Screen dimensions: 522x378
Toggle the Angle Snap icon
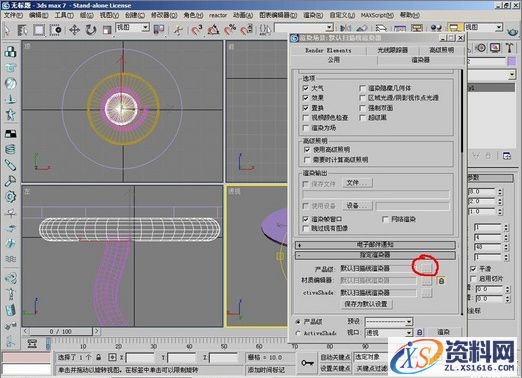(x=213, y=30)
